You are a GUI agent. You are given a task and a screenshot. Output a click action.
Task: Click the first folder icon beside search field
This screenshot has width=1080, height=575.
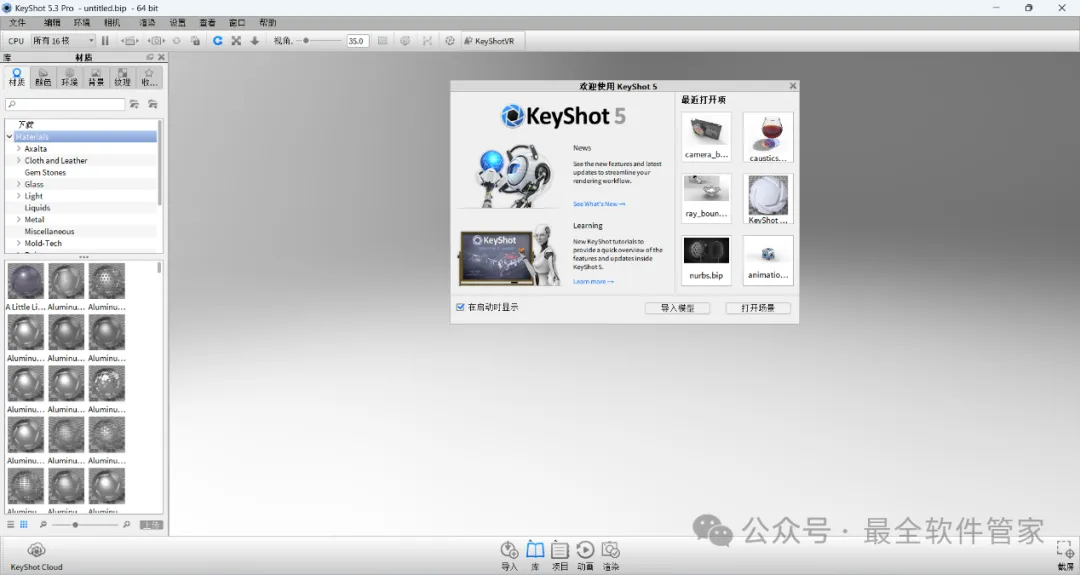click(x=134, y=104)
